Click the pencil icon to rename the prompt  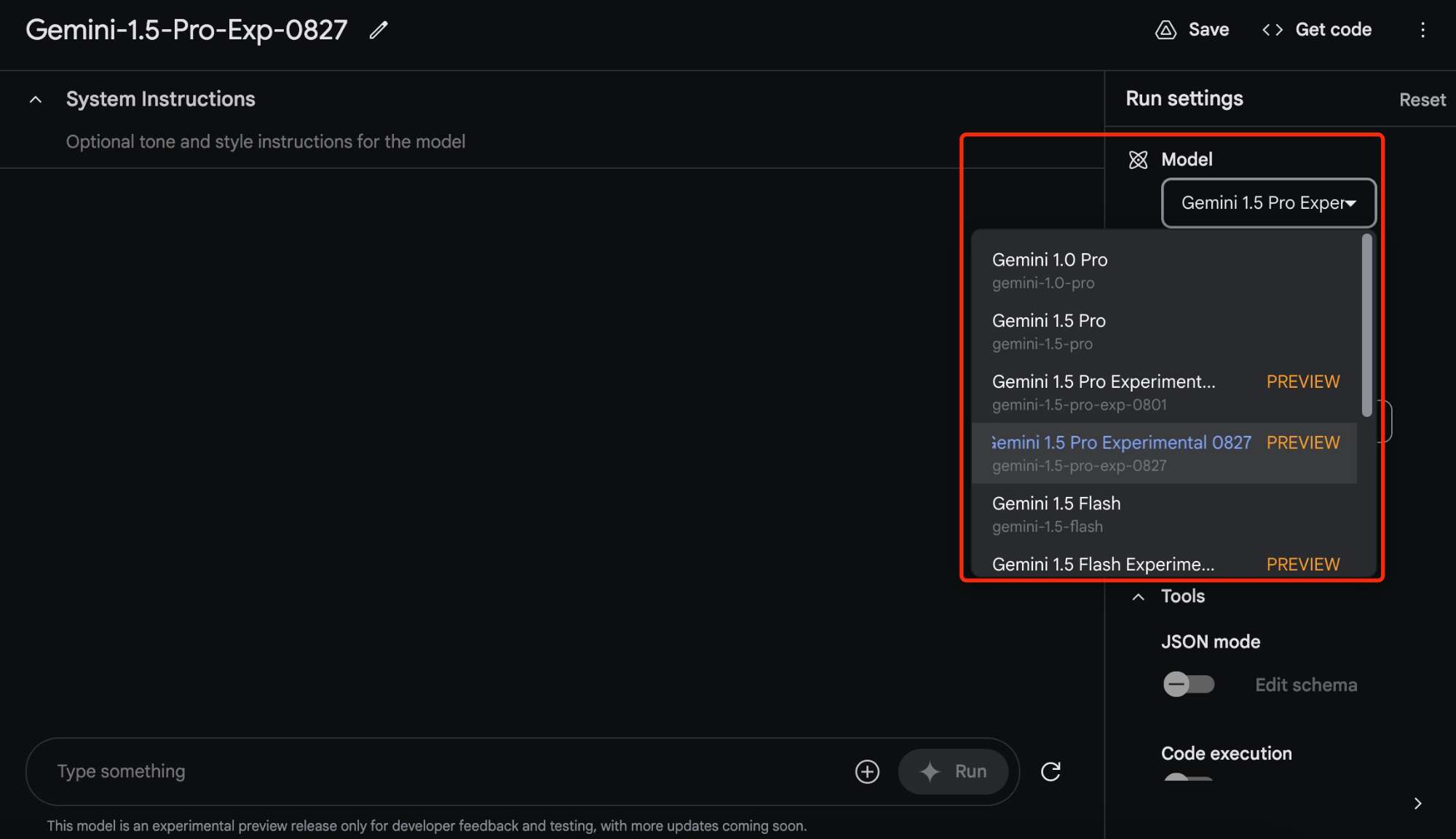coord(378,30)
